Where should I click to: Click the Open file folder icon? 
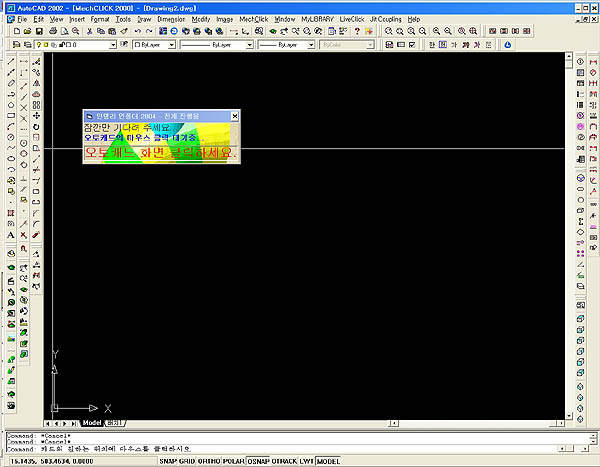(x=28, y=31)
